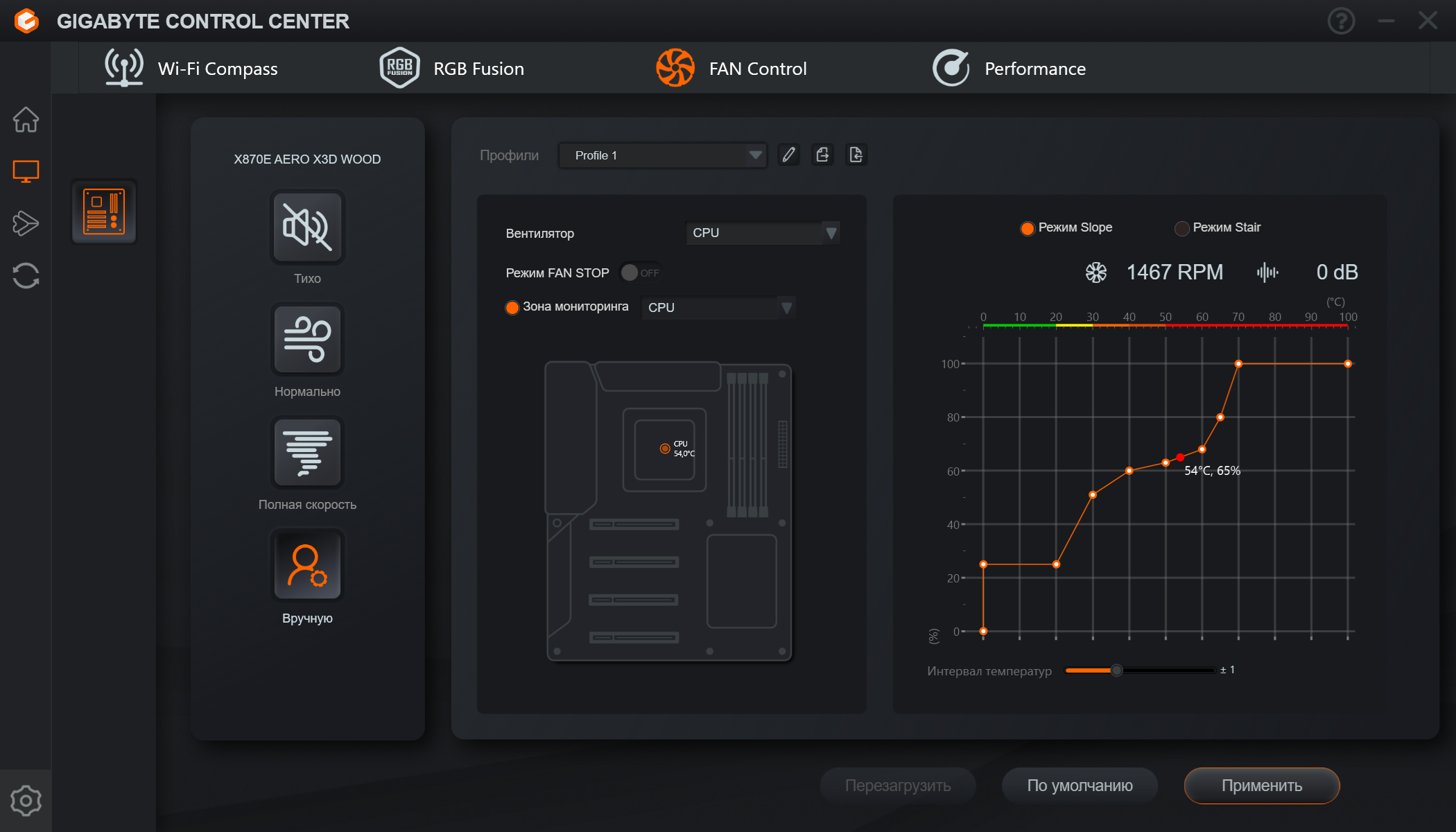
Task: Click the temperature interval slider handle
Action: point(1116,670)
